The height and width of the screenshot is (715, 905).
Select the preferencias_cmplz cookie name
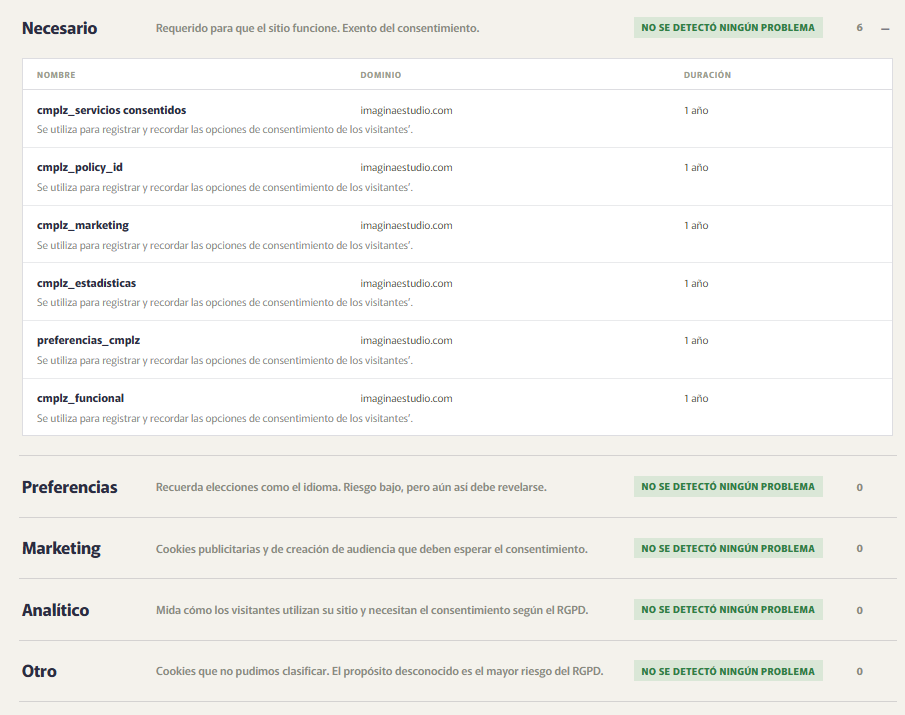(x=88, y=340)
